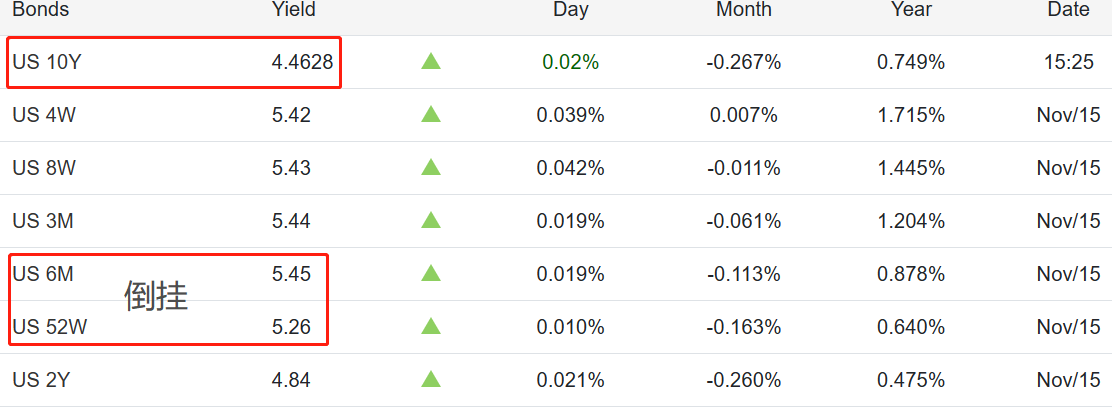
Task: Click the Day column header
Action: (570, 10)
